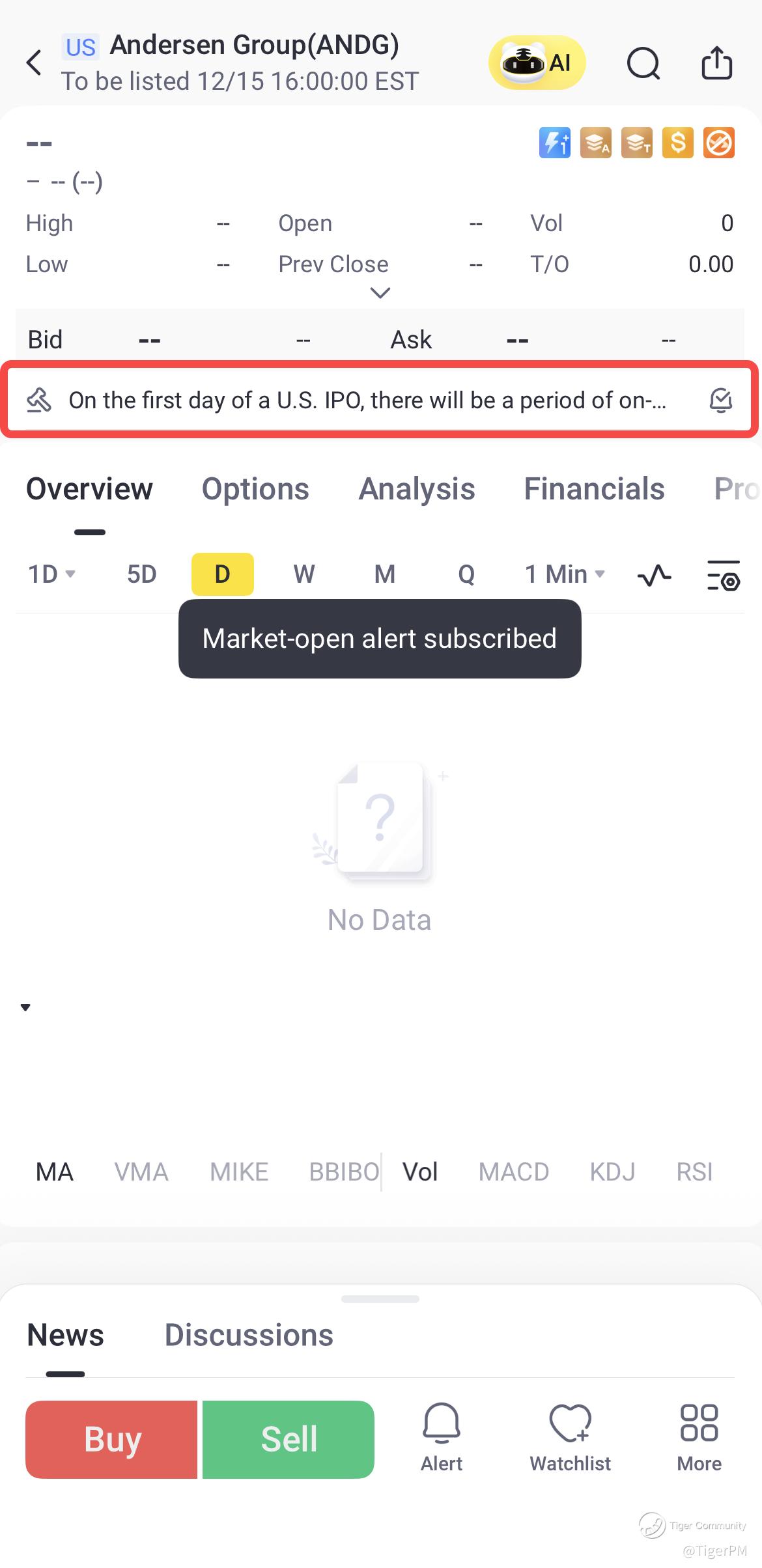Open the 1 Min interval dropdown
This screenshot has width=762, height=1568.
[x=565, y=574]
